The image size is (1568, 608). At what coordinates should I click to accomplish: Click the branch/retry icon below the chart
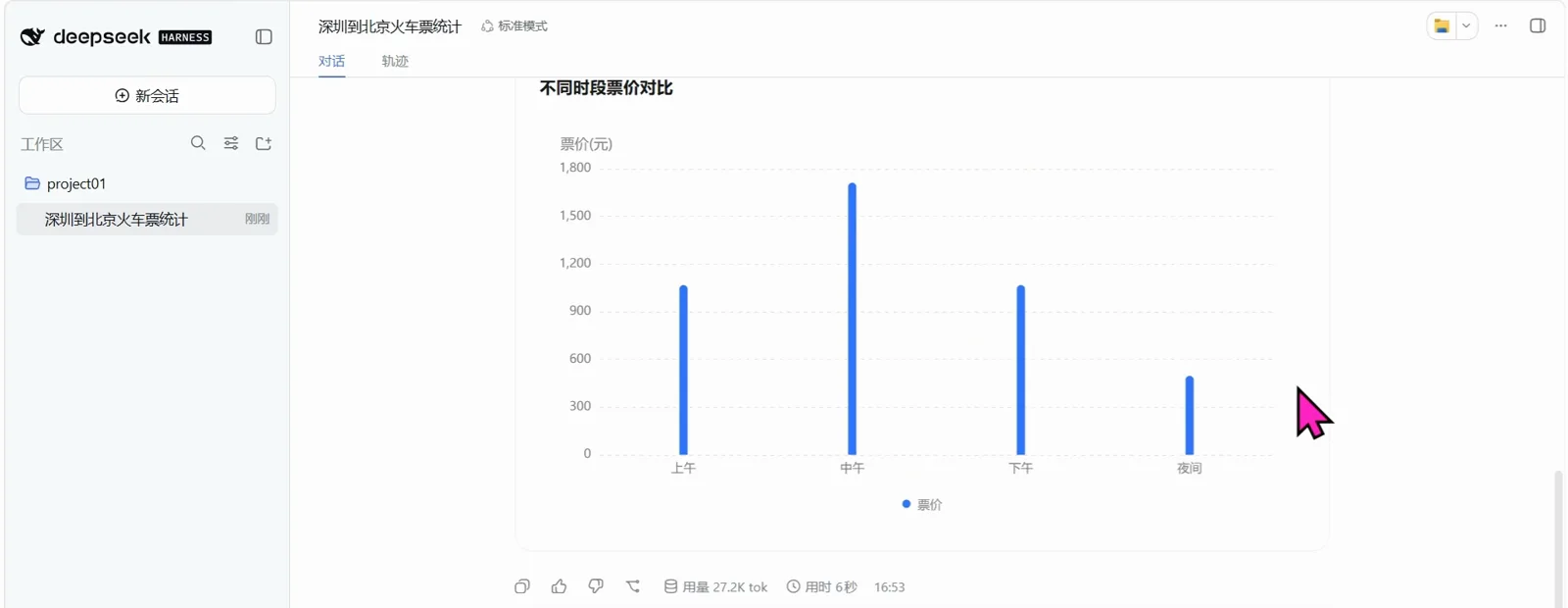click(633, 586)
